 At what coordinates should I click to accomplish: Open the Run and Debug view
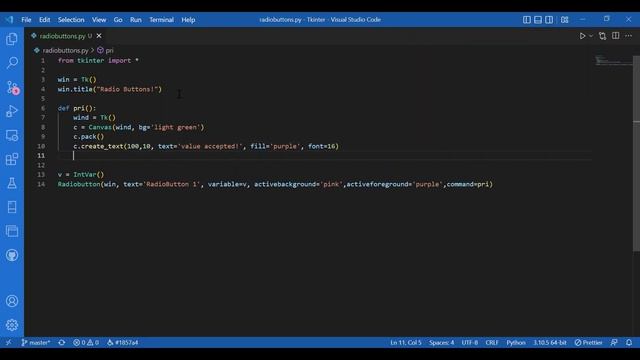[12, 111]
